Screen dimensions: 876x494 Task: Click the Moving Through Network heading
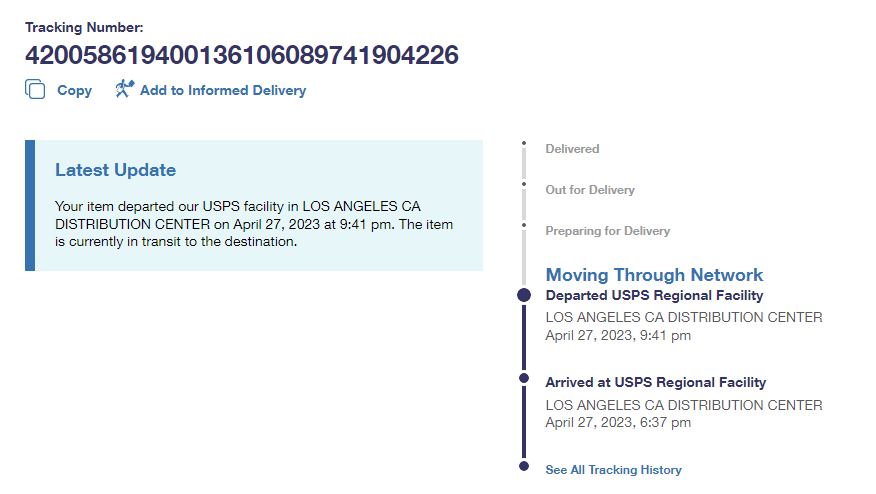[x=654, y=275]
